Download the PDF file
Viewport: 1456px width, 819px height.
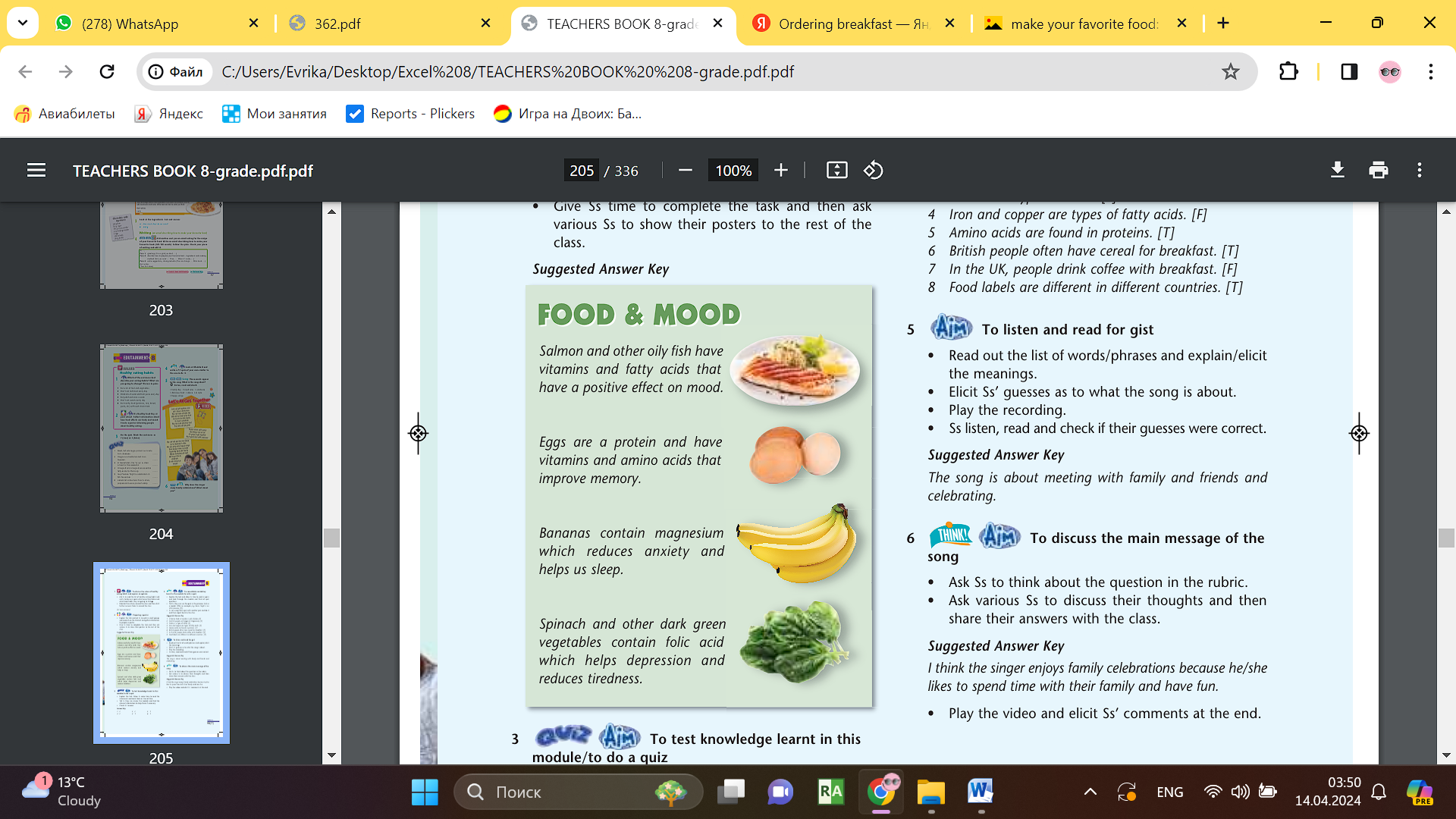point(1338,171)
